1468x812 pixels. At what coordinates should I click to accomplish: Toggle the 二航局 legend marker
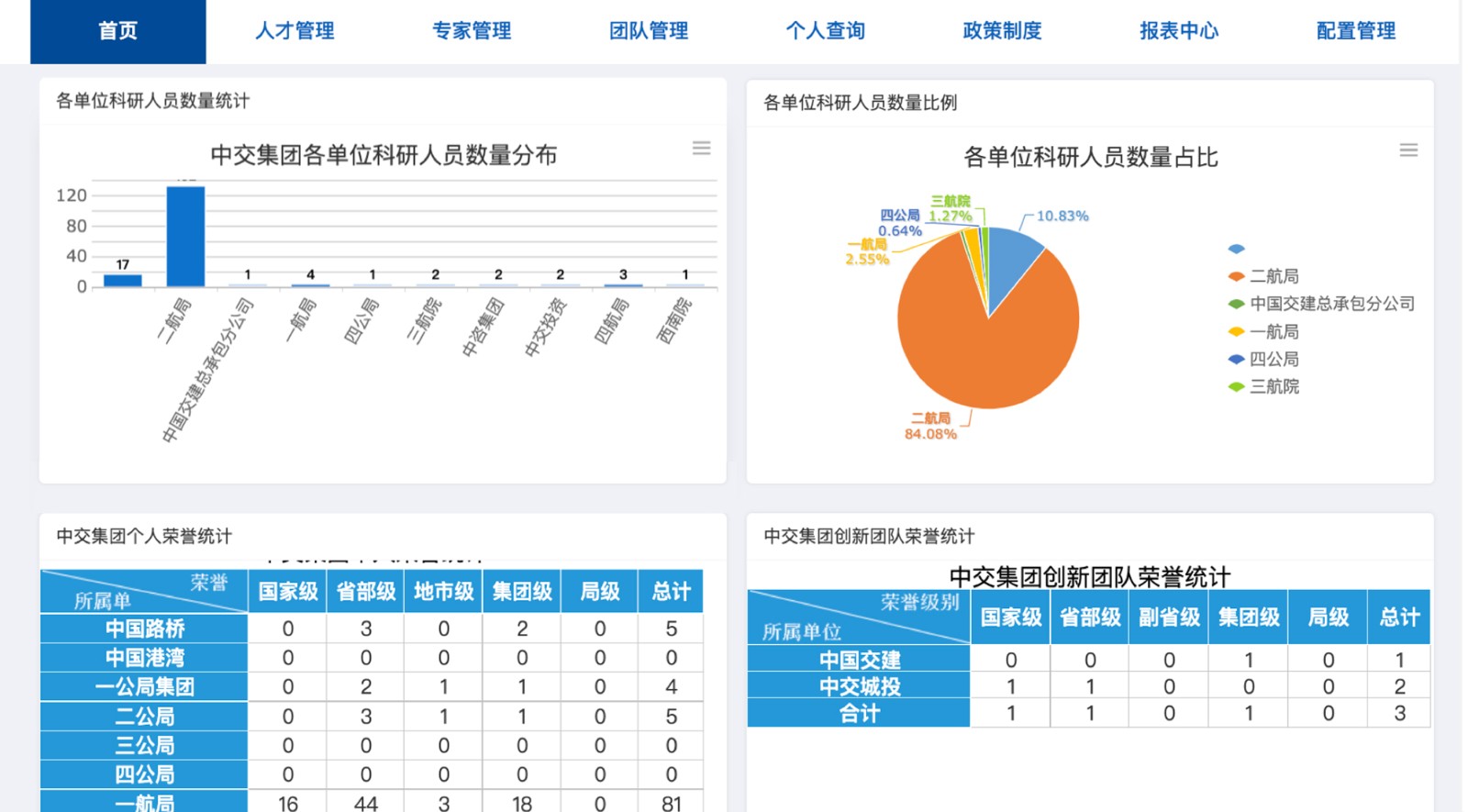[1236, 276]
